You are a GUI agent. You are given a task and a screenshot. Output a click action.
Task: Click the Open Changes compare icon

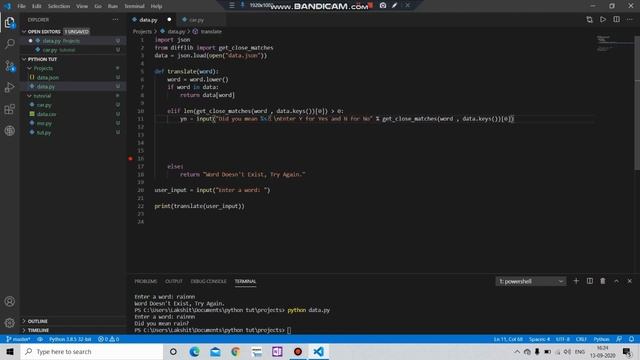pos(589,19)
